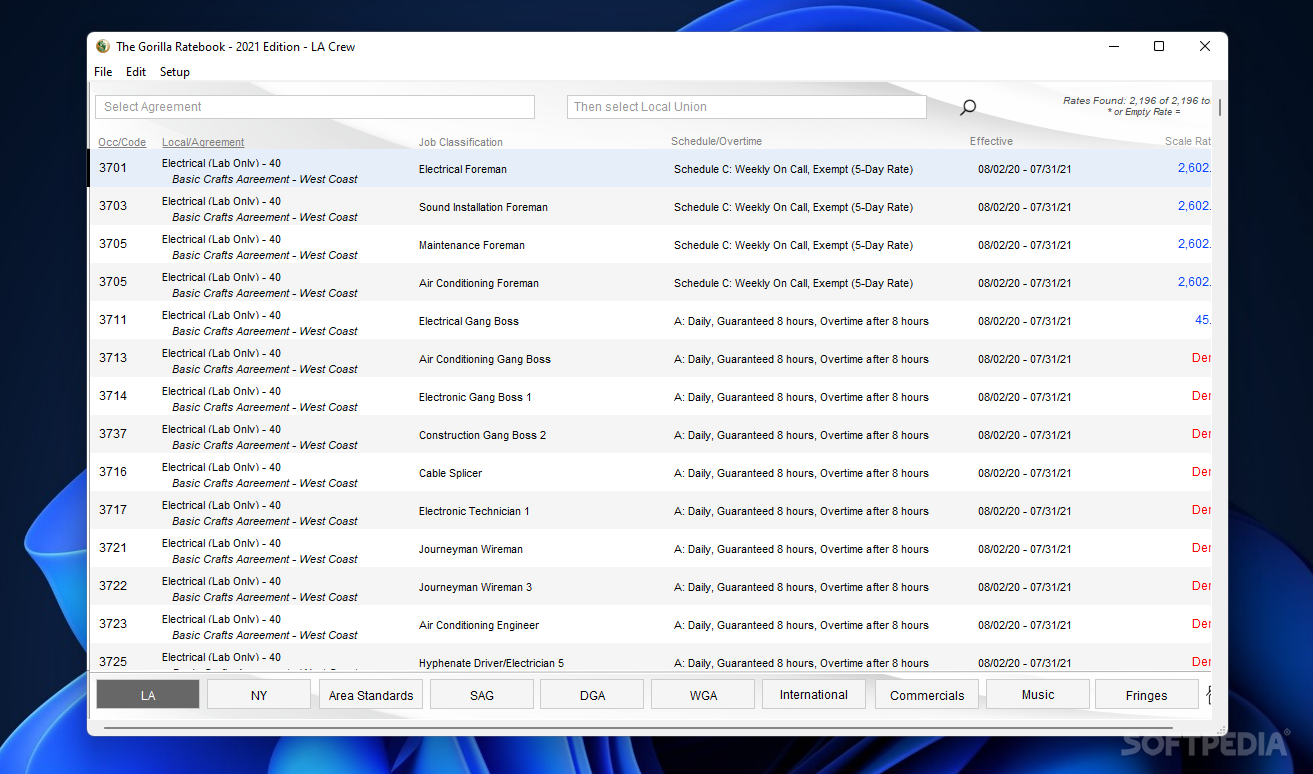Click occupation code 3737
Image resolution: width=1313 pixels, height=774 pixels.
click(x=113, y=434)
